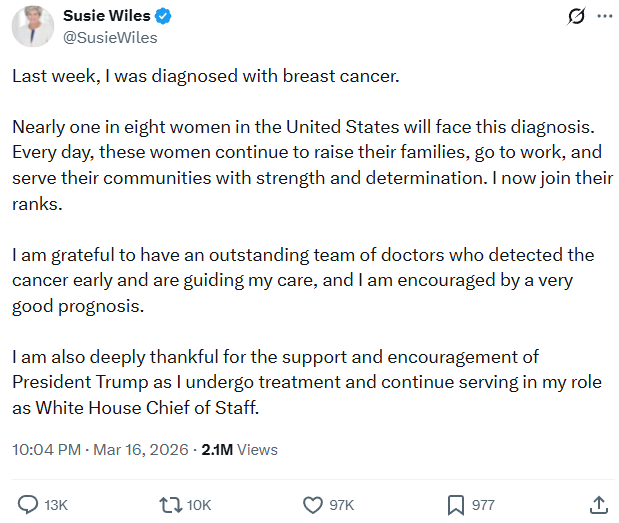Image resolution: width=619 pixels, height=523 pixels.
Task: Click the blue verified badge
Action: [164, 17]
